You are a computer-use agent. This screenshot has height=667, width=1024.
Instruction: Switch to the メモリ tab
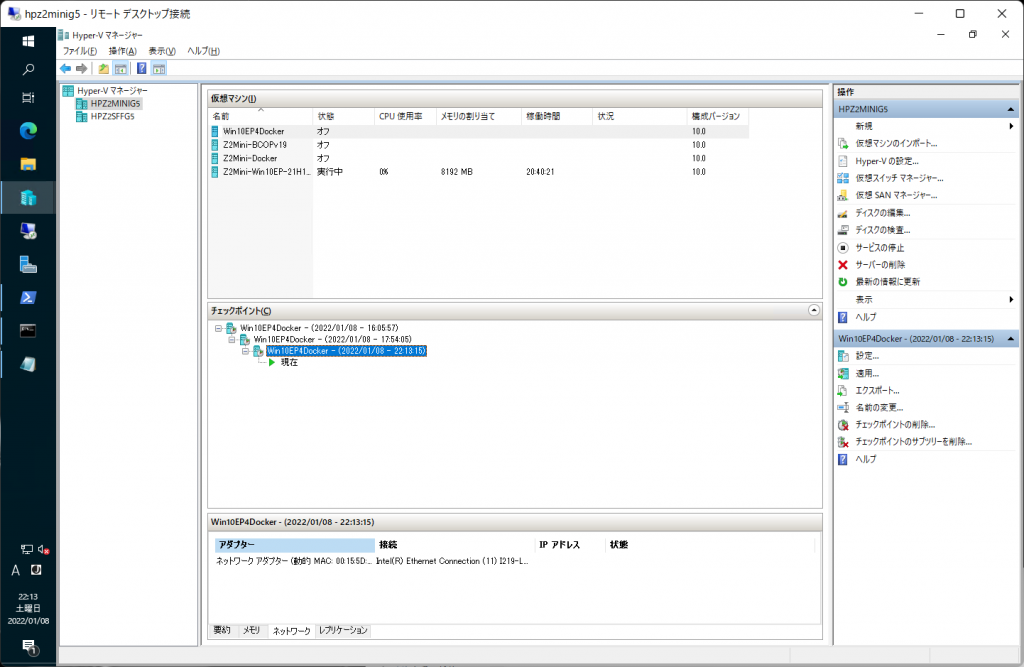(x=251, y=630)
